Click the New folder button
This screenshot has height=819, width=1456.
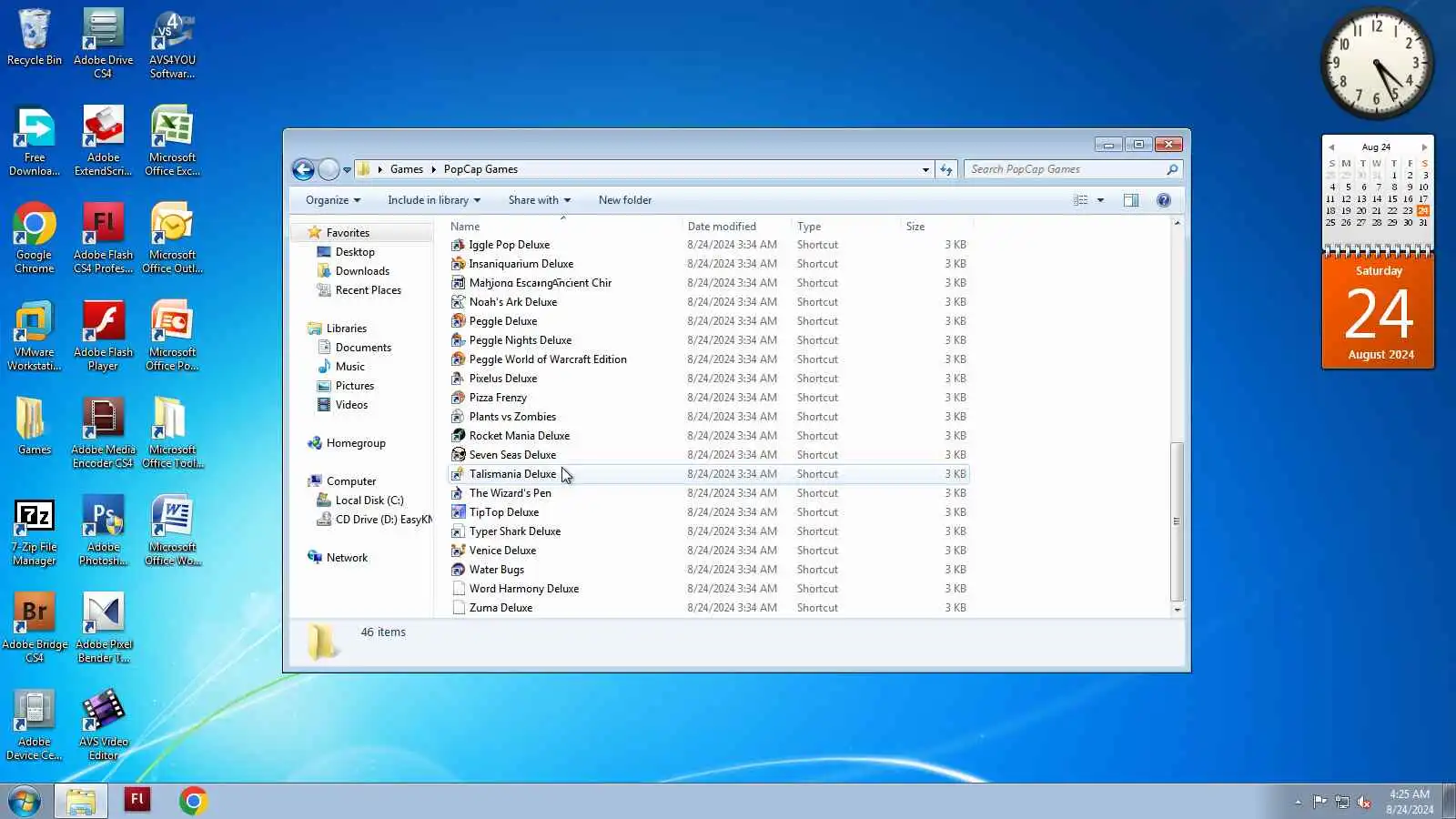[625, 200]
